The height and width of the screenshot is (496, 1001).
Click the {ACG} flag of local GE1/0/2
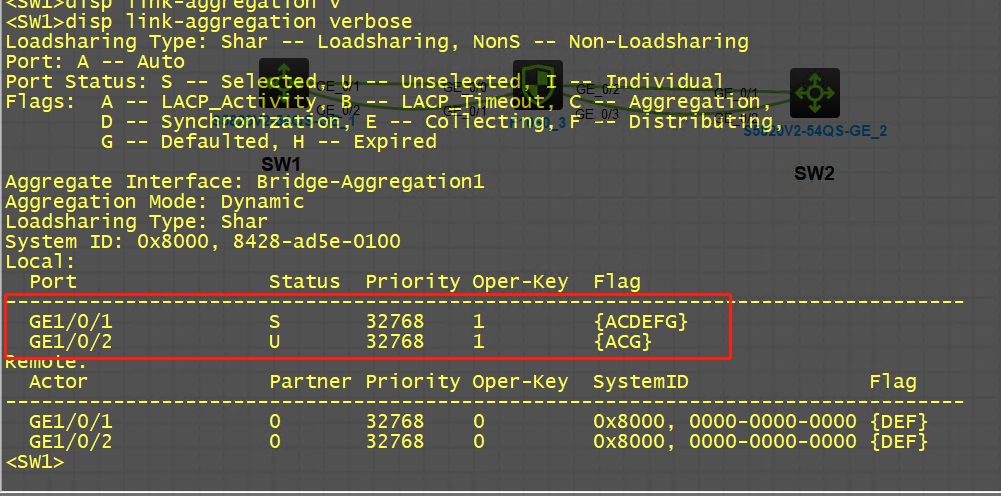(622, 342)
